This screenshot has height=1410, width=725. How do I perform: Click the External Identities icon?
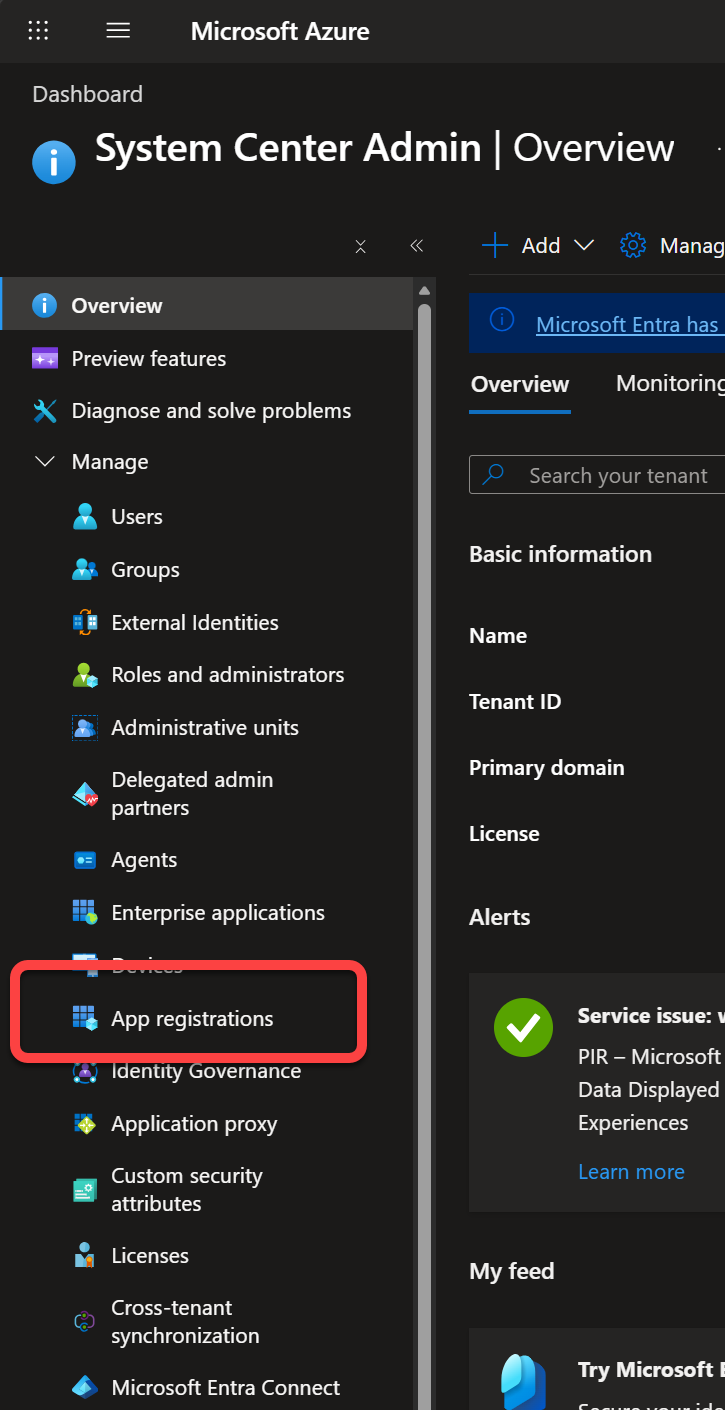85,623
